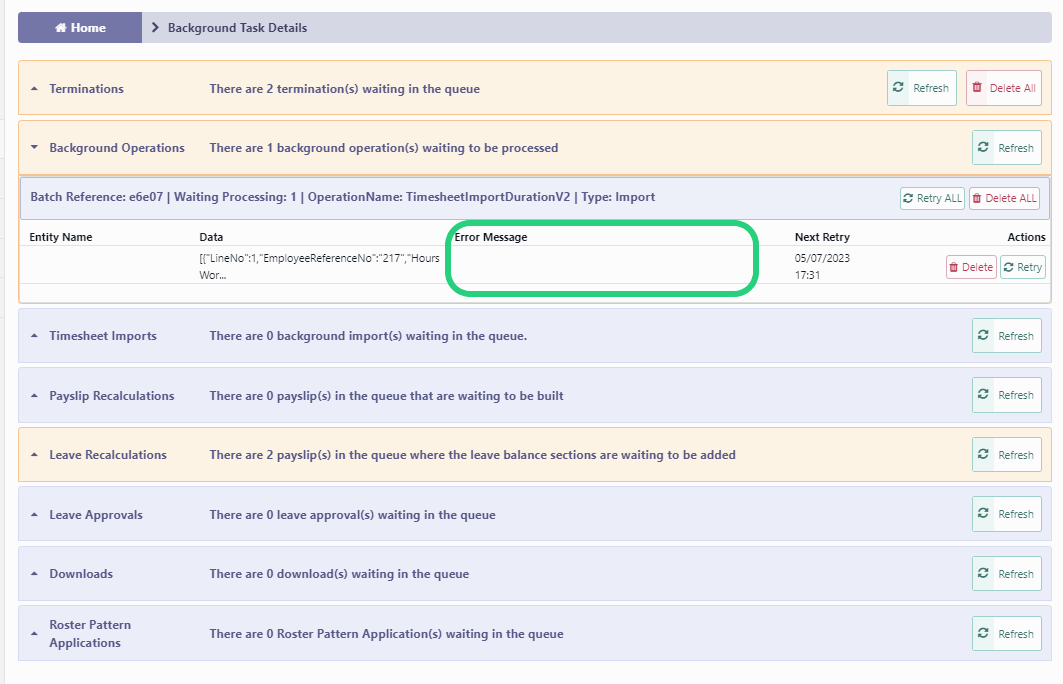
Task: Refresh the Roster Pattern Applications section
Action: pyautogui.click(x=1007, y=633)
